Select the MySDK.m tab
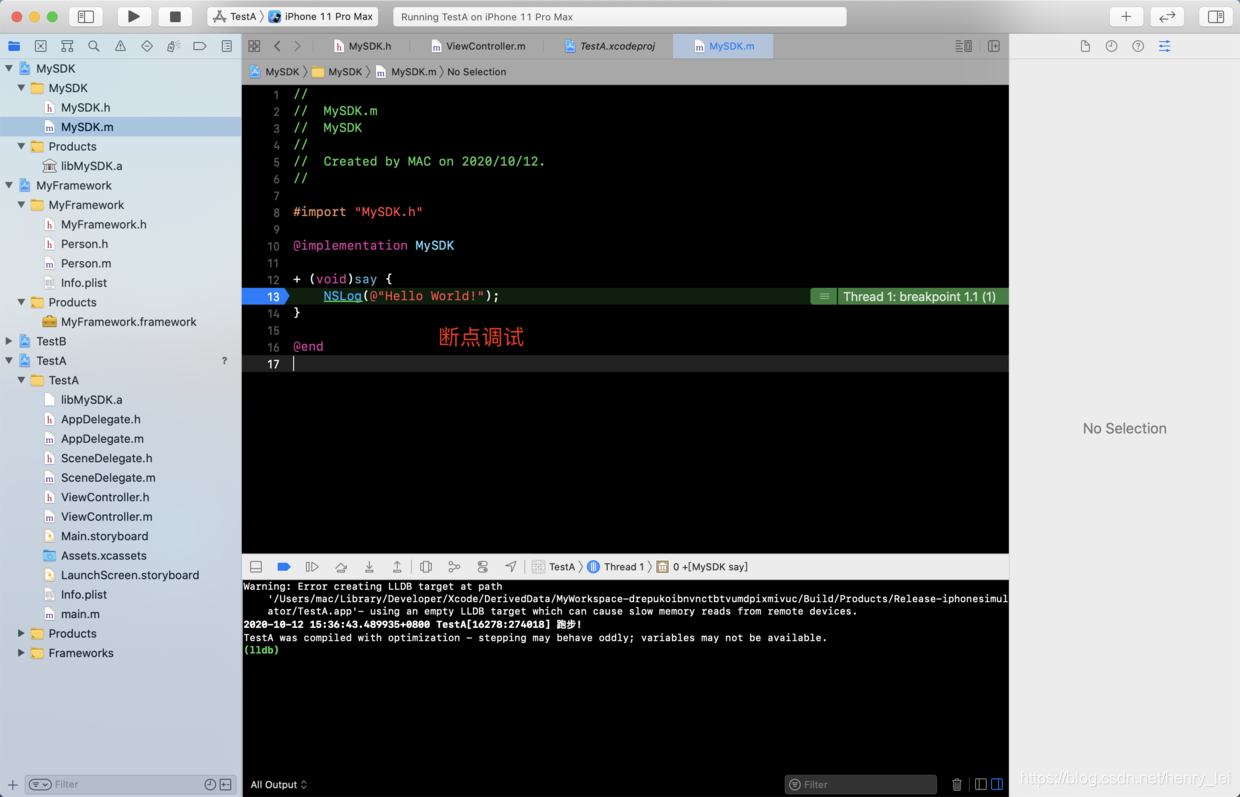The width and height of the screenshot is (1240, 797). [x=724, y=46]
